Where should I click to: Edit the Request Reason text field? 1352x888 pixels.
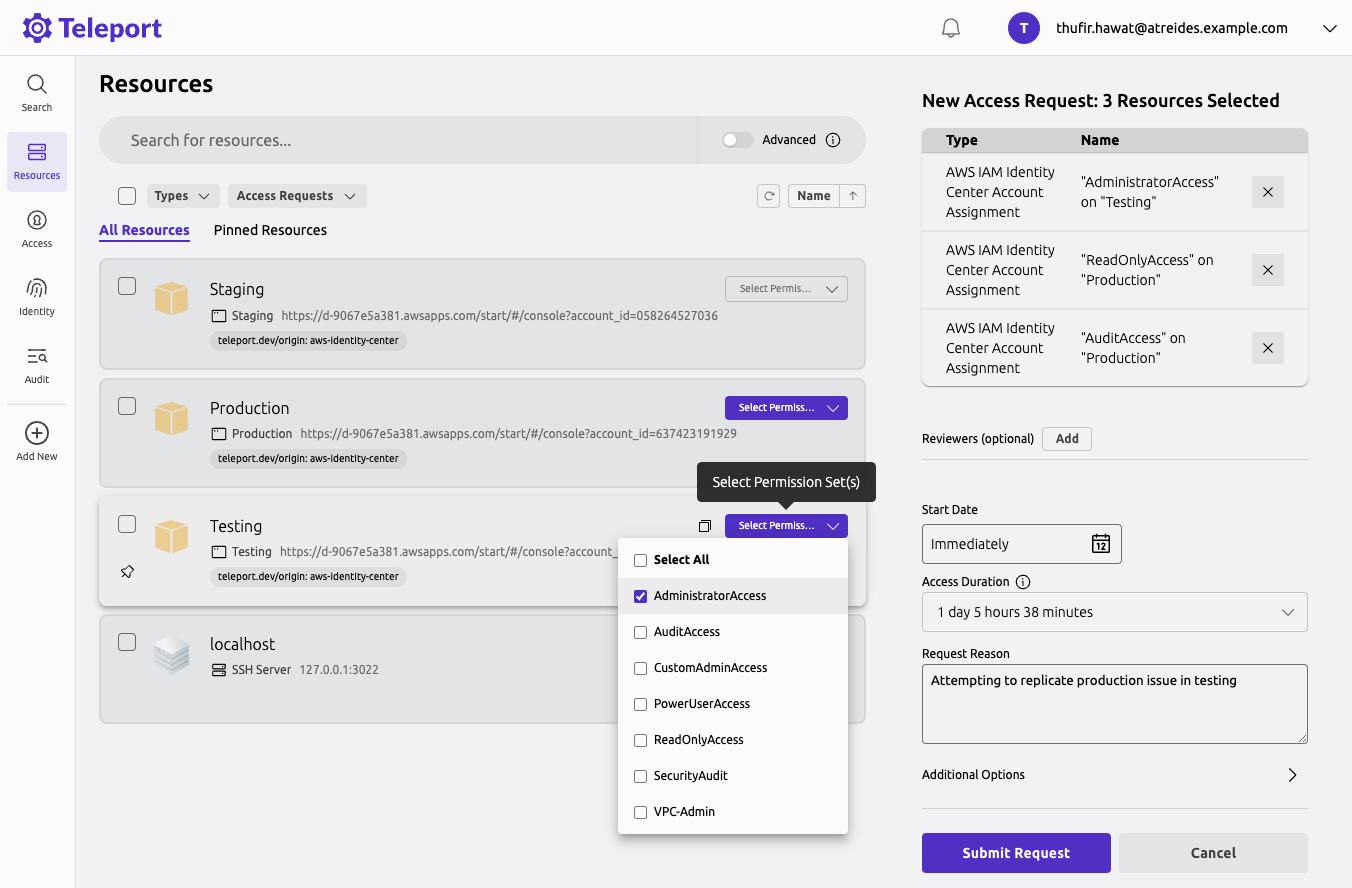click(1114, 703)
